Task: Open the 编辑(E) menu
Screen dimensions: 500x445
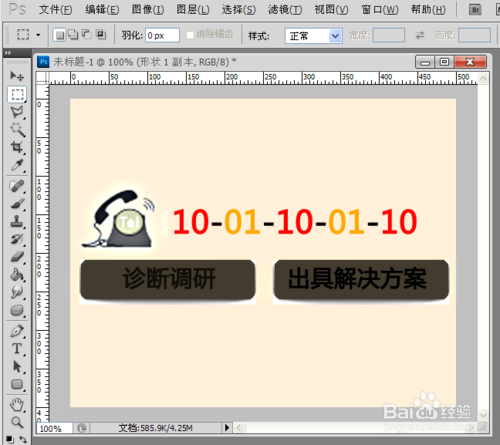Action: [102, 10]
